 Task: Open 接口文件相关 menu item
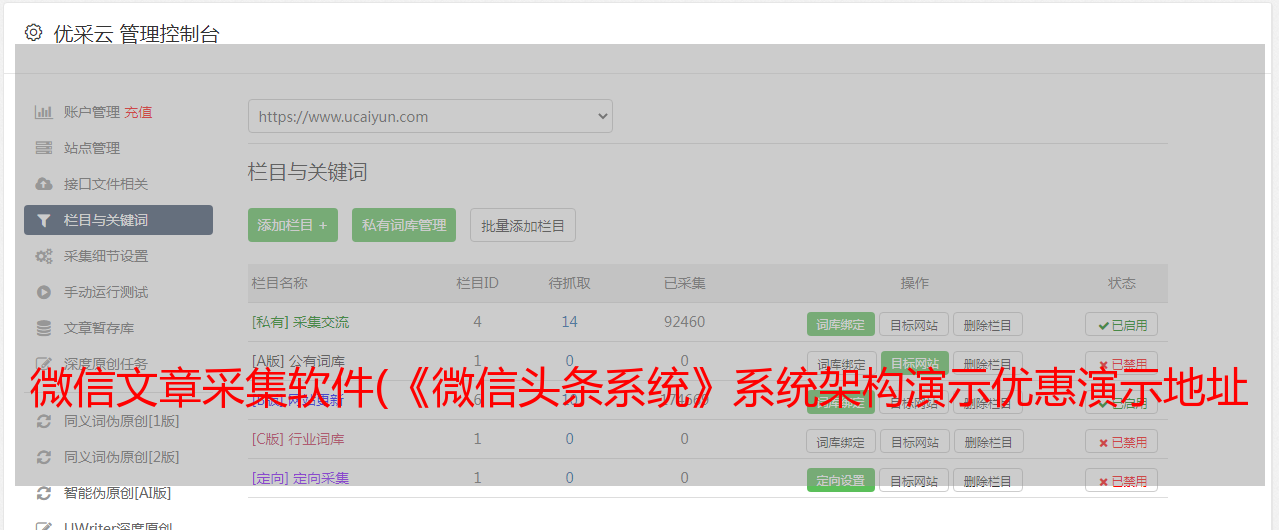click(106, 184)
